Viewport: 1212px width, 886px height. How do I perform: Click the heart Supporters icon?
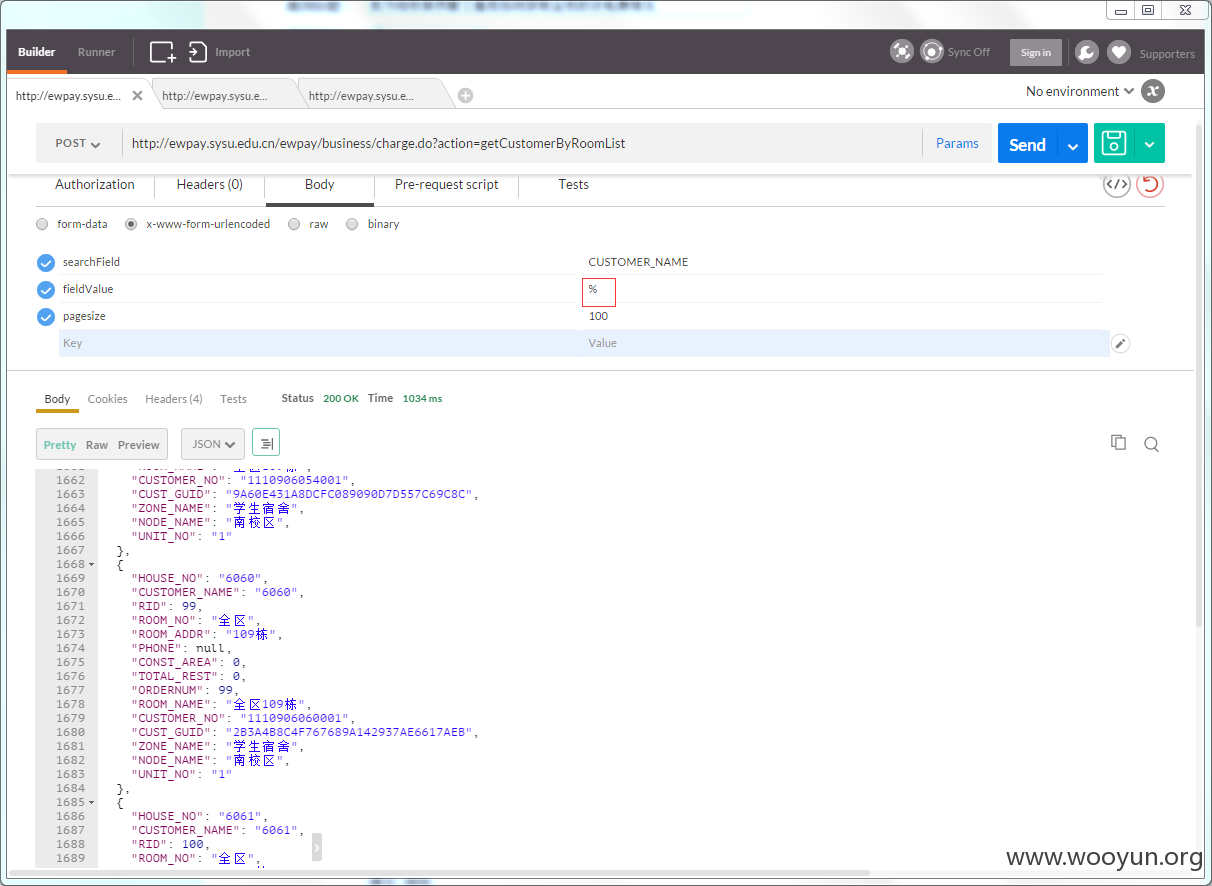click(1119, 52)
